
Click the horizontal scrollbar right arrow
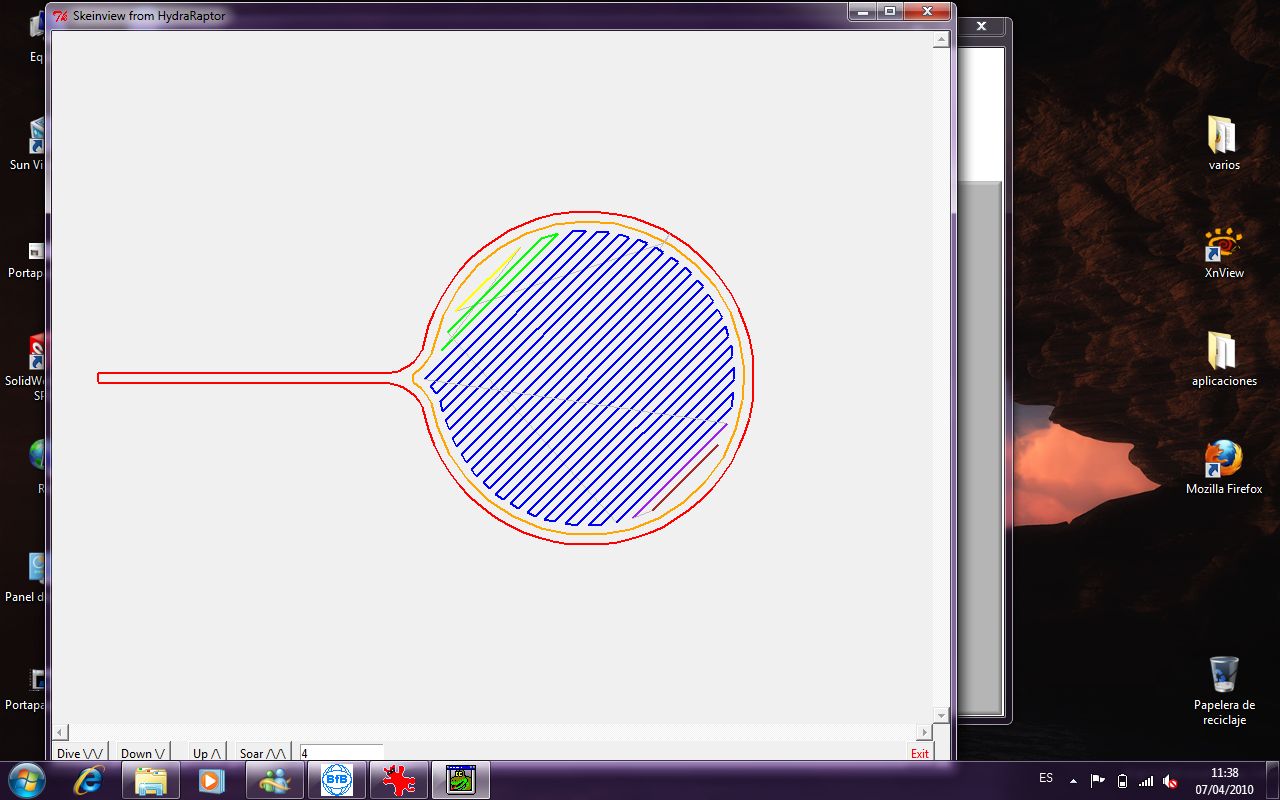tap(924, 733)
